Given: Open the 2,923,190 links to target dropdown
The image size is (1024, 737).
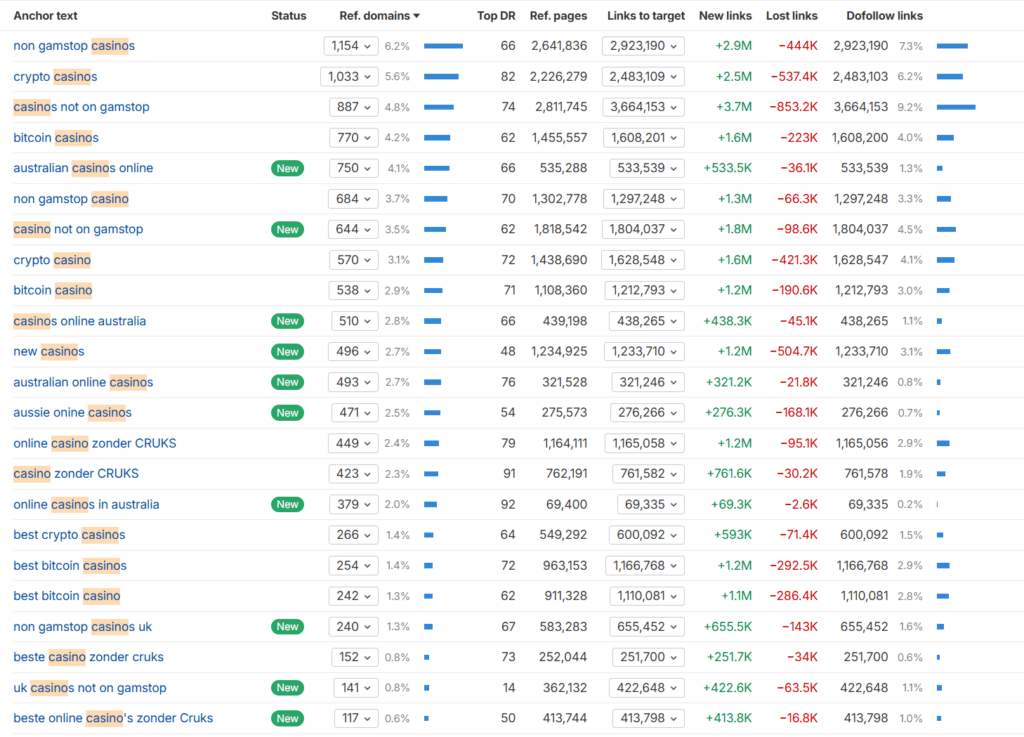Looking at the screenshot, I should coord(643,46).
